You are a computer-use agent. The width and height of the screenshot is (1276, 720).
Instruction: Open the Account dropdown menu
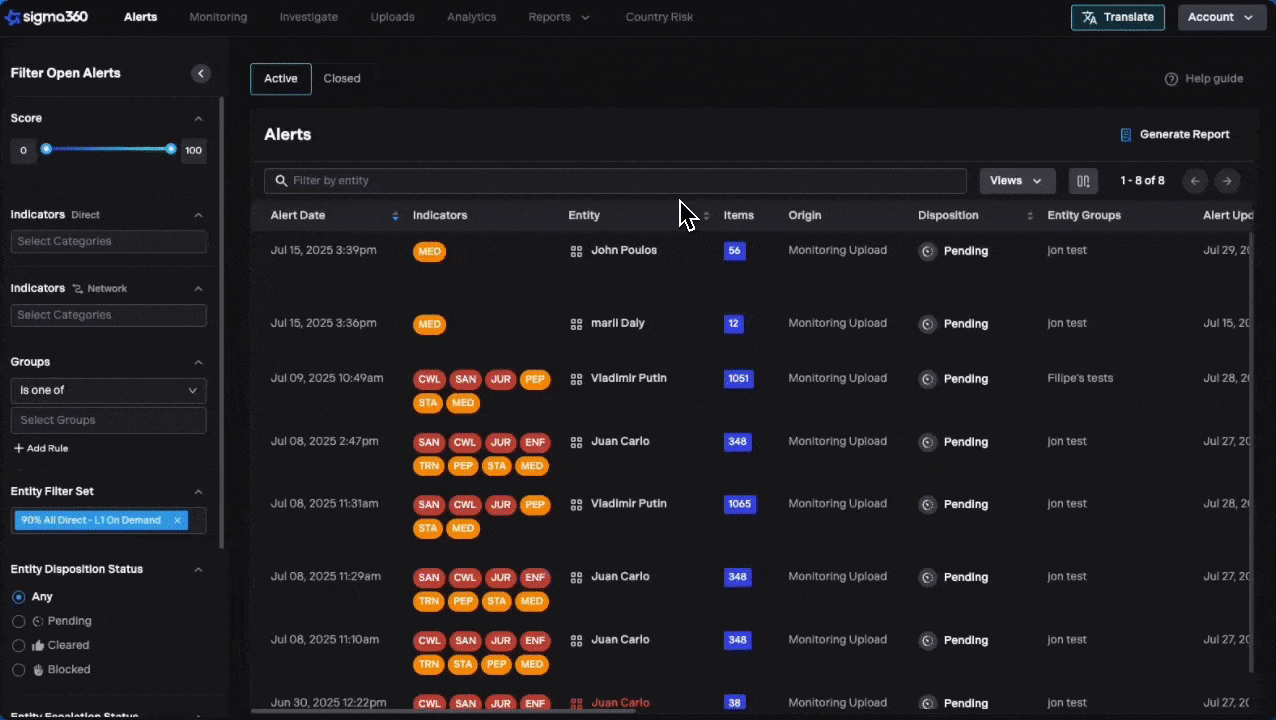(1221, 17)
